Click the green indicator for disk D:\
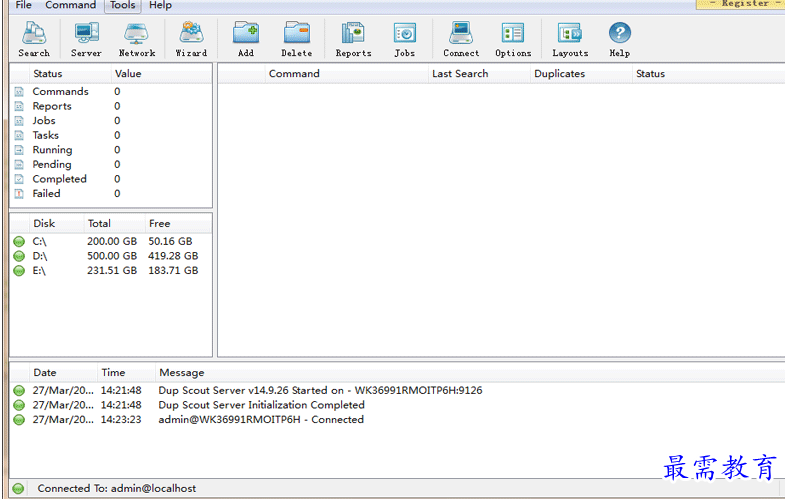Screen dimensions: 785x499 [19, 256]
